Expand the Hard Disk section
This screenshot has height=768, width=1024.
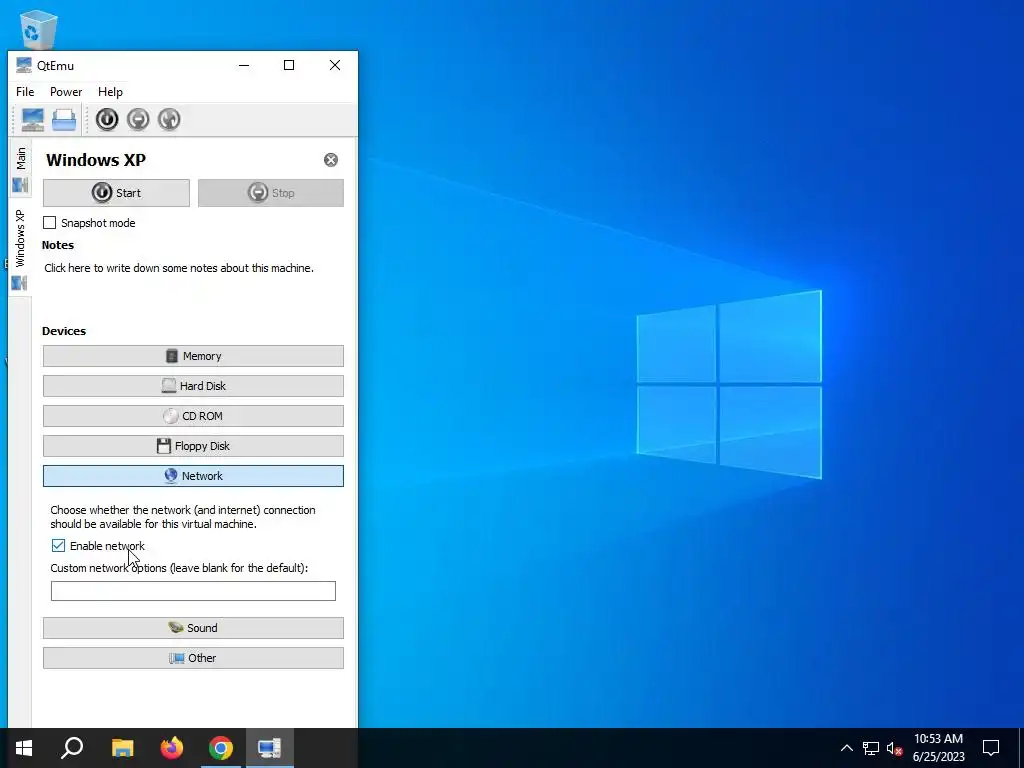coord(193,386)
